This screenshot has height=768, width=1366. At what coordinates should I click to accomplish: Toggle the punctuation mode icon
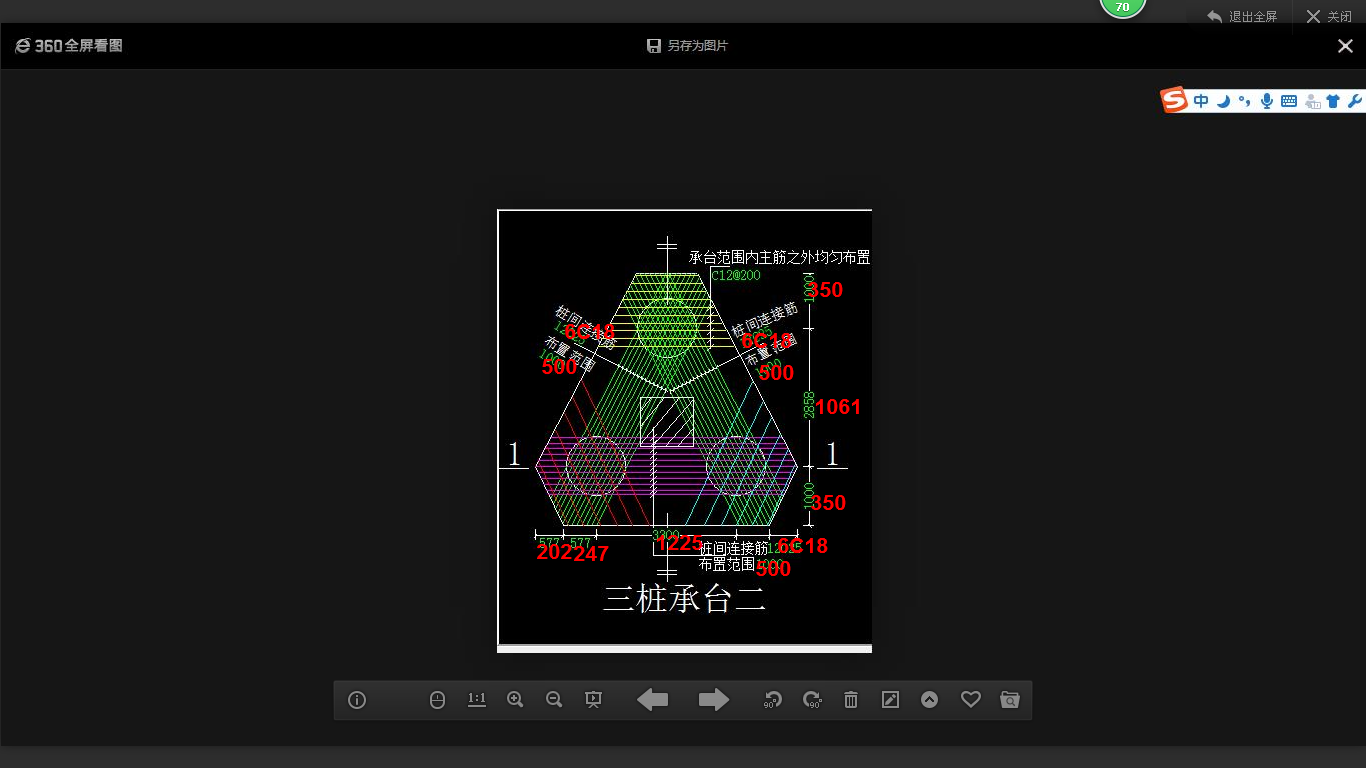pyautogui.click(x=1244, y=101)
